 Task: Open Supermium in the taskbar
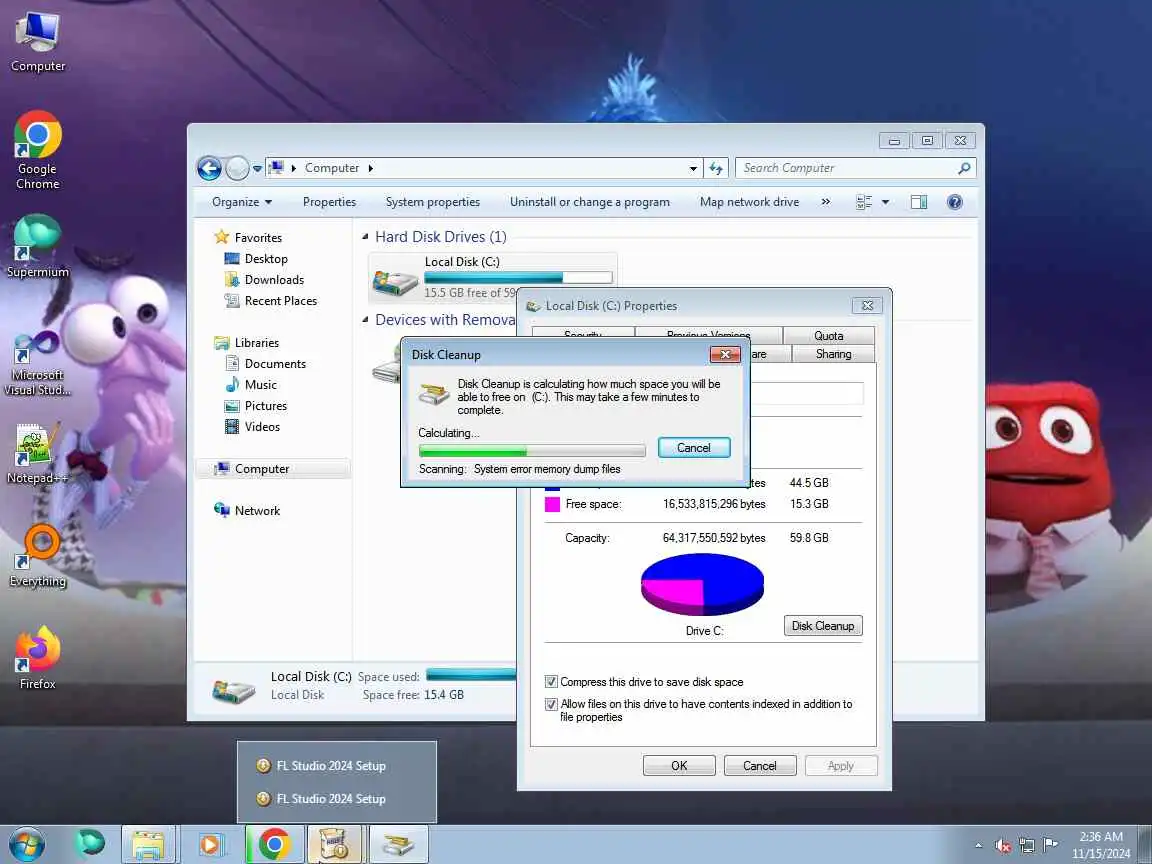(x=90, y=844)
